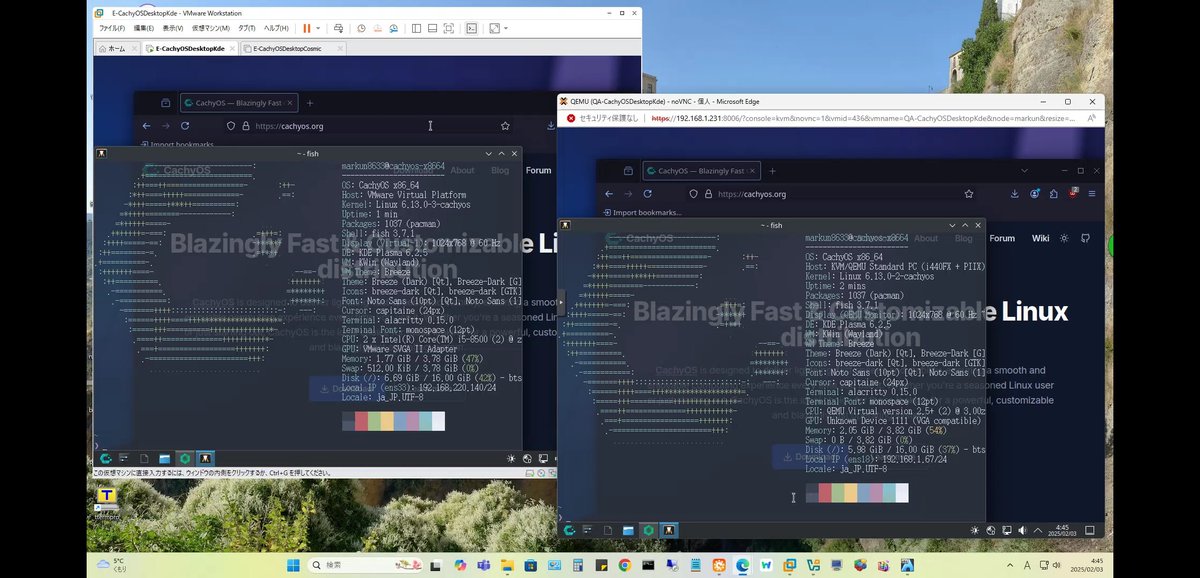Open new tab in QEMU guest browser

[773, 171]
